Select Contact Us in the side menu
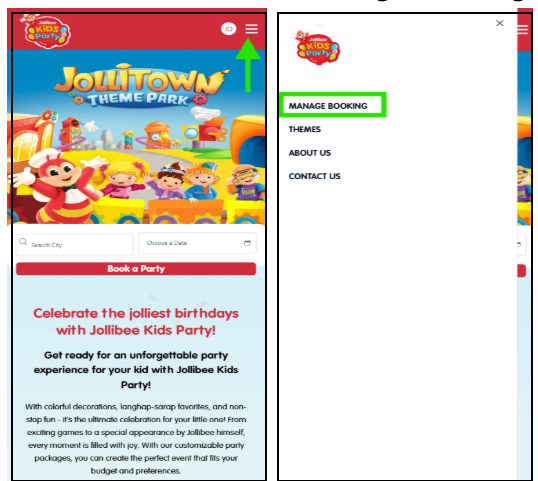 [315, 176]
